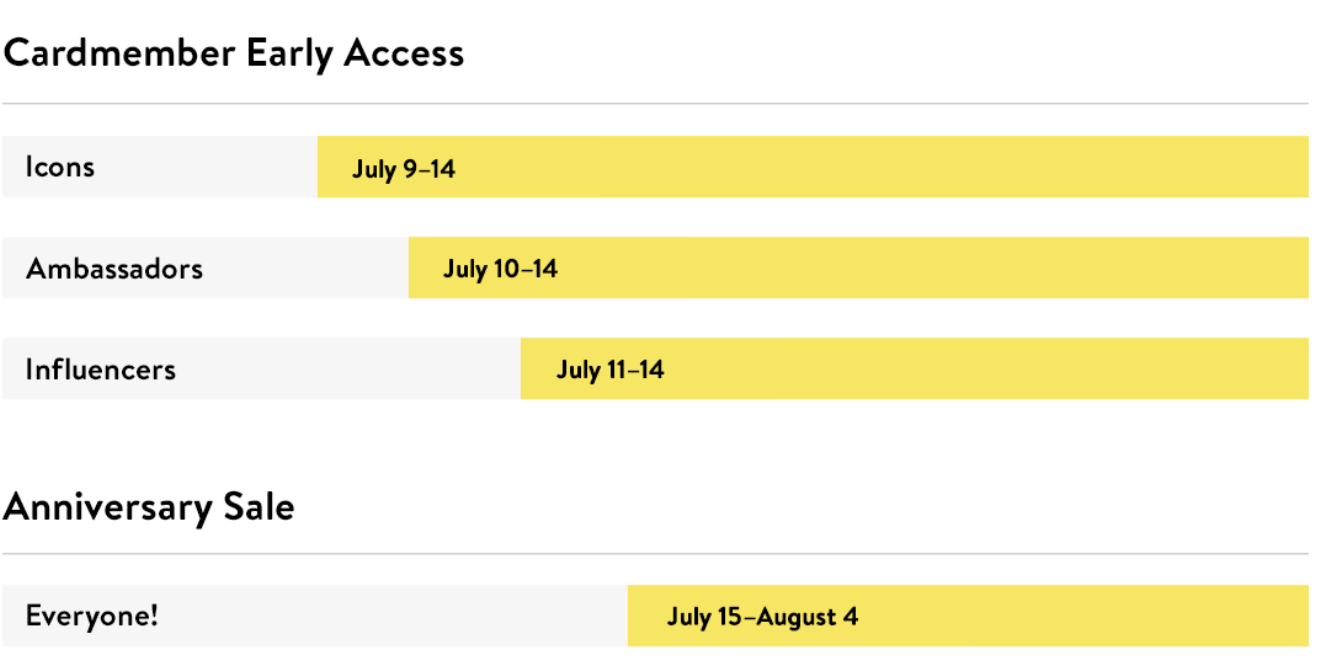Click the Anniversary Sale heading

point(148,506)
